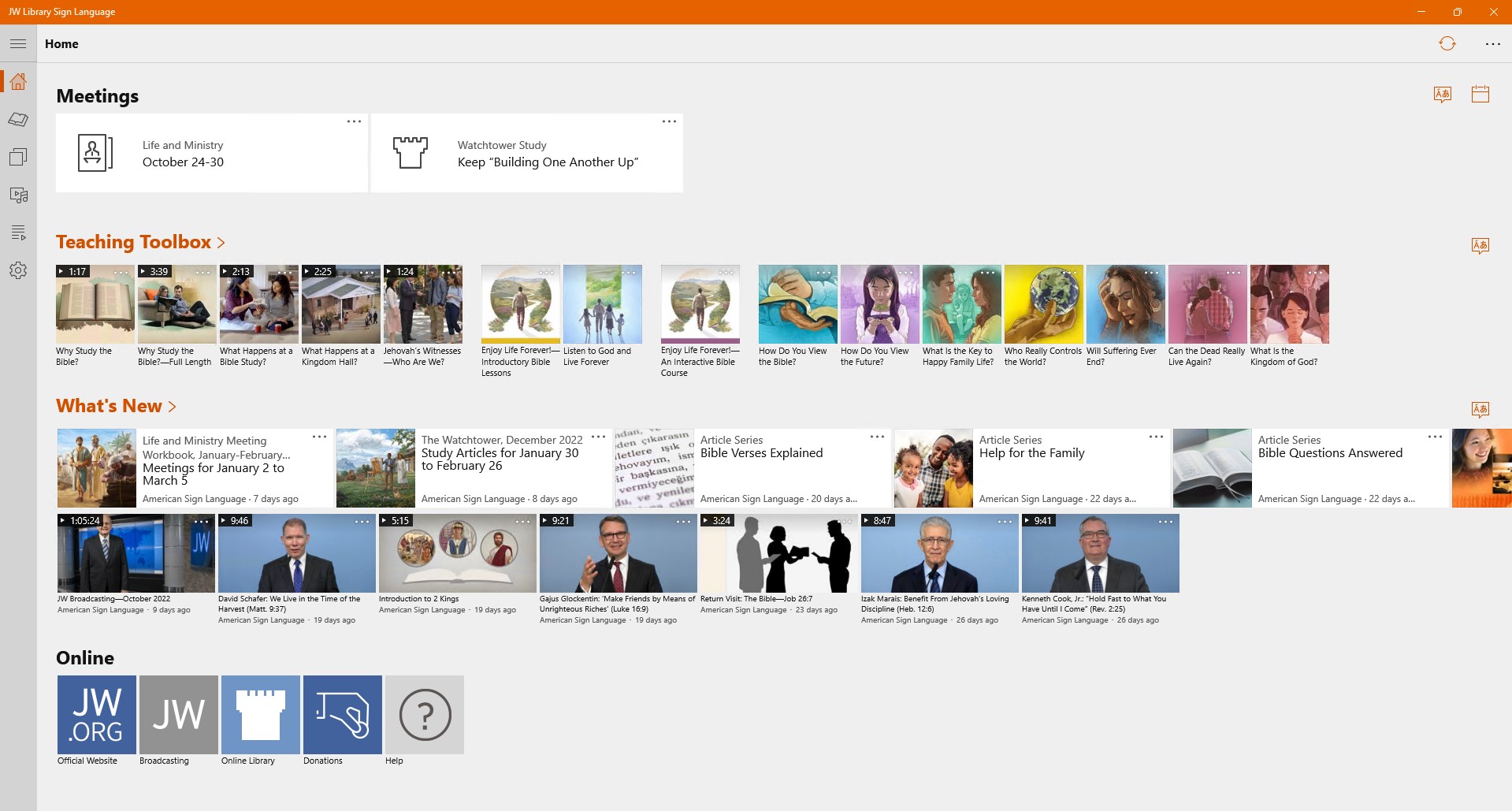Open the Broadcasting tile
This screenshot has width=1512, height=811.
click(179, 715)
